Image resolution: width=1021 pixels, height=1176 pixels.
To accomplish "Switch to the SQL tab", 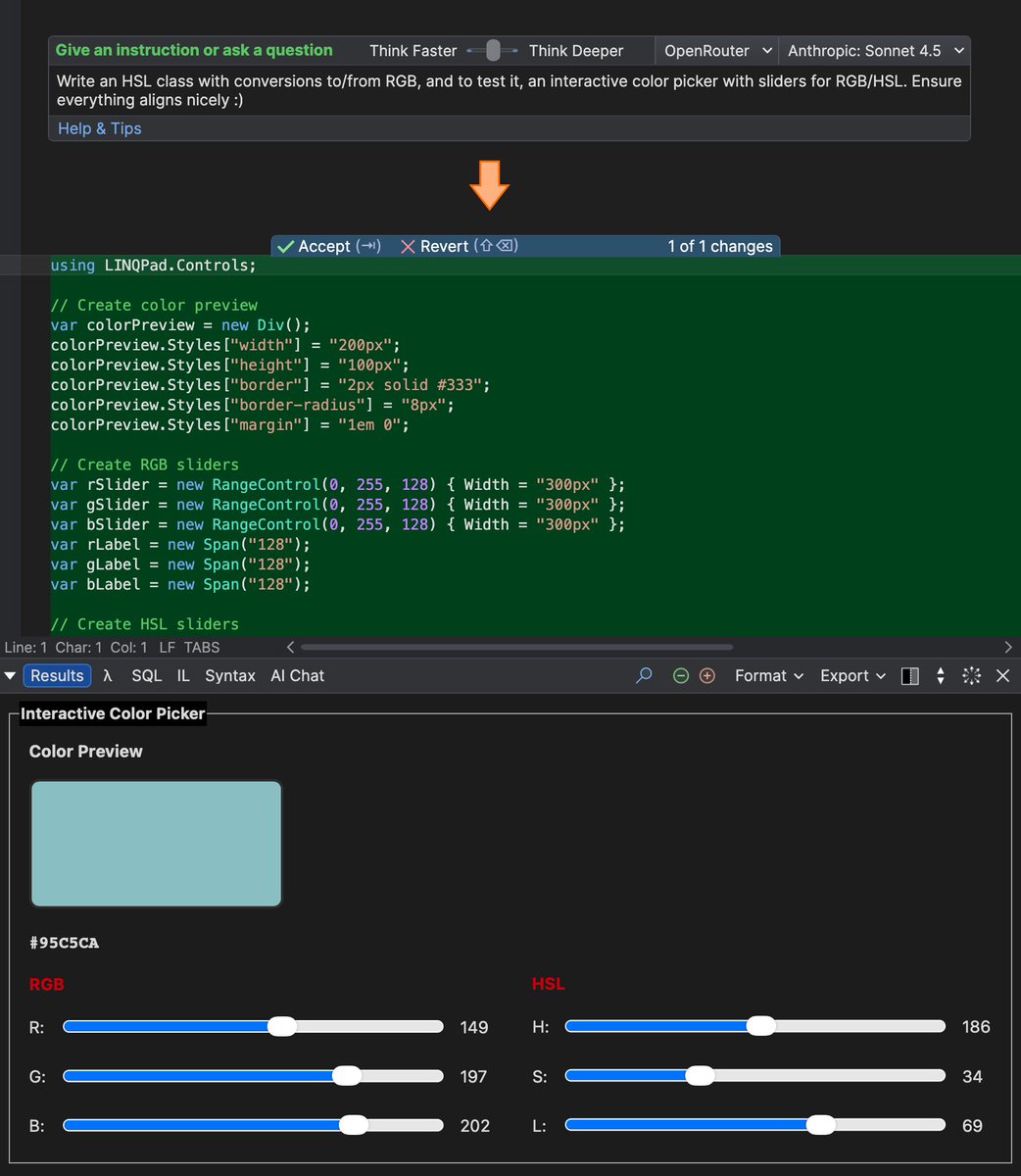I will point(146,675).
